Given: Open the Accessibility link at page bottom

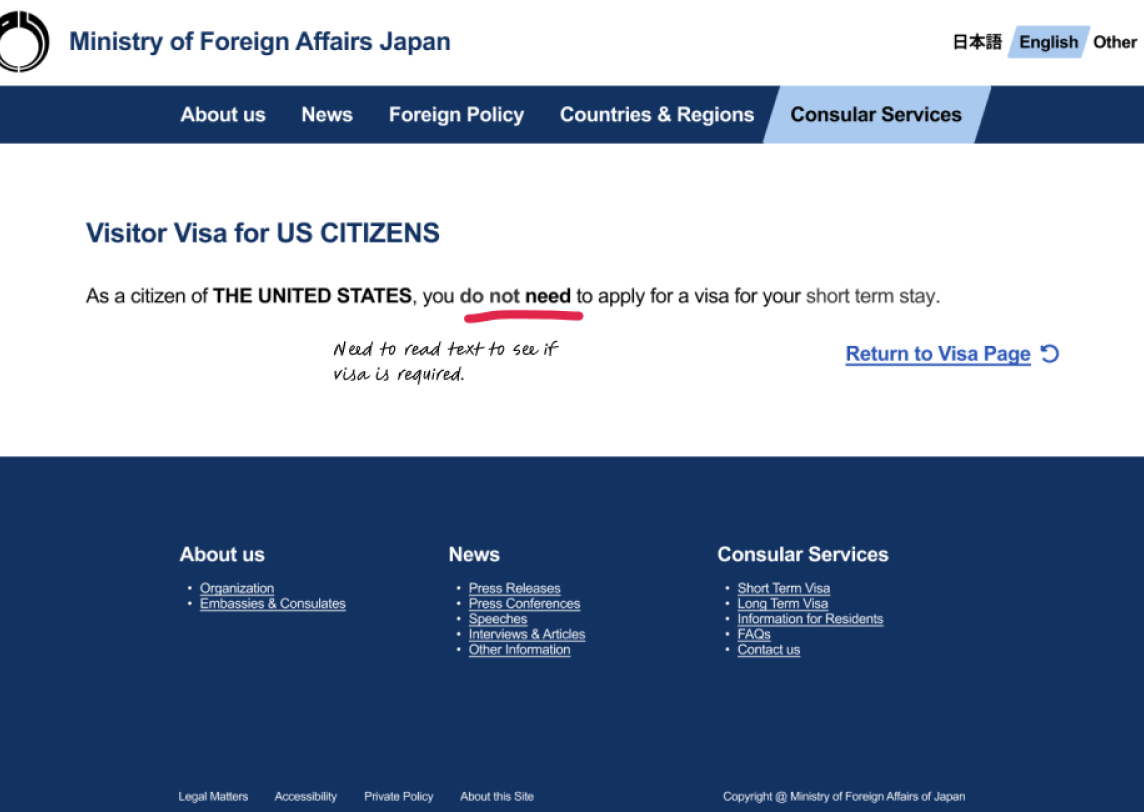Looking at the screenshot, I should tap(306, 797).
